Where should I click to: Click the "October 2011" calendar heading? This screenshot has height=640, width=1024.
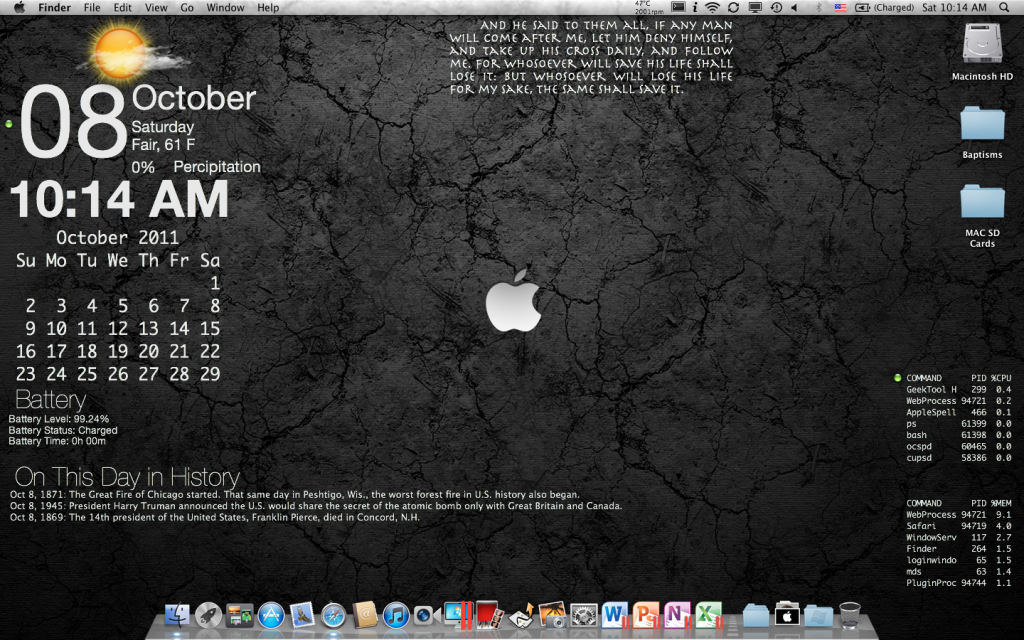118,237
